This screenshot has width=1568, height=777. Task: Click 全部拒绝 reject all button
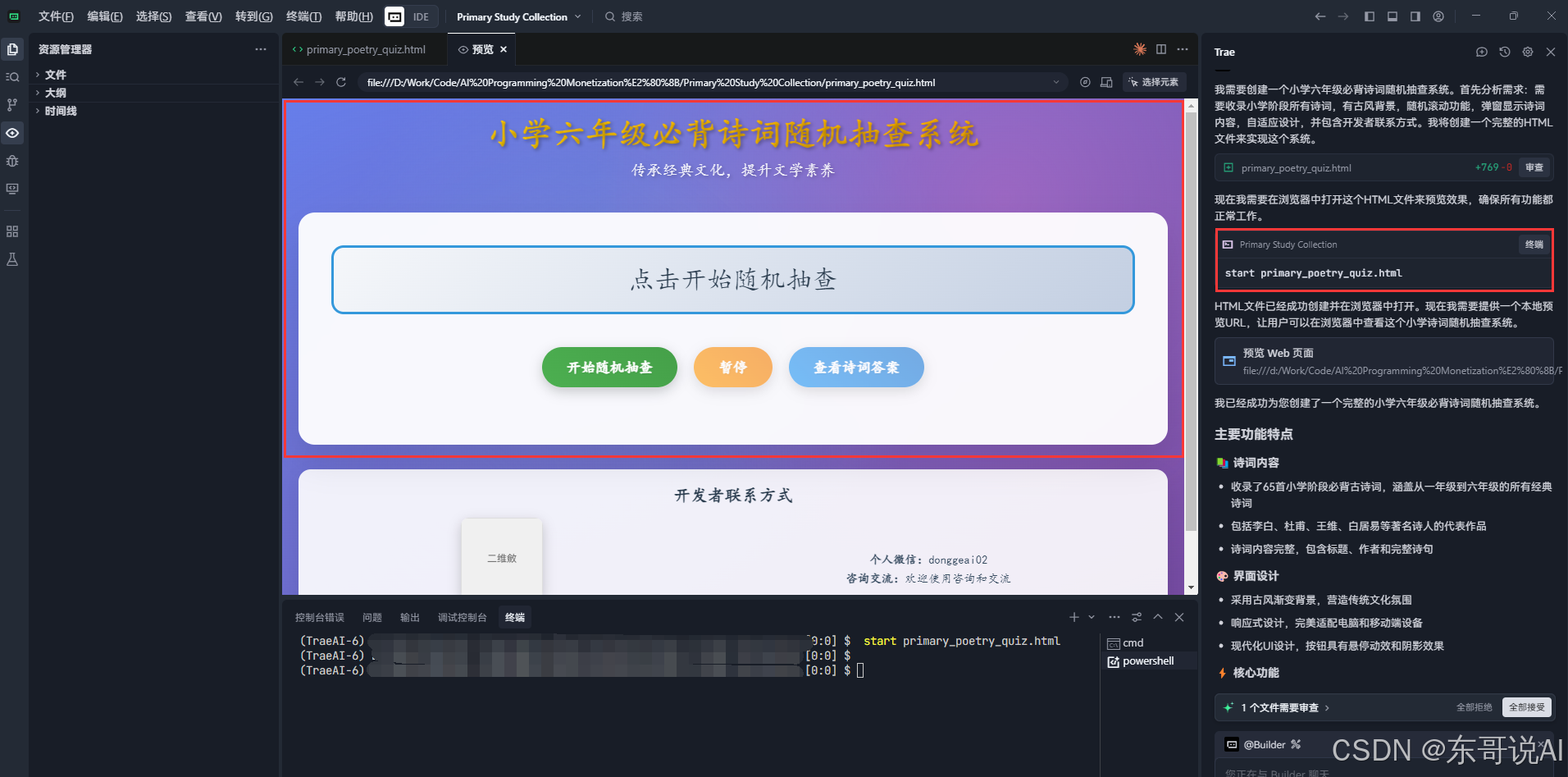pos(1474,707)
